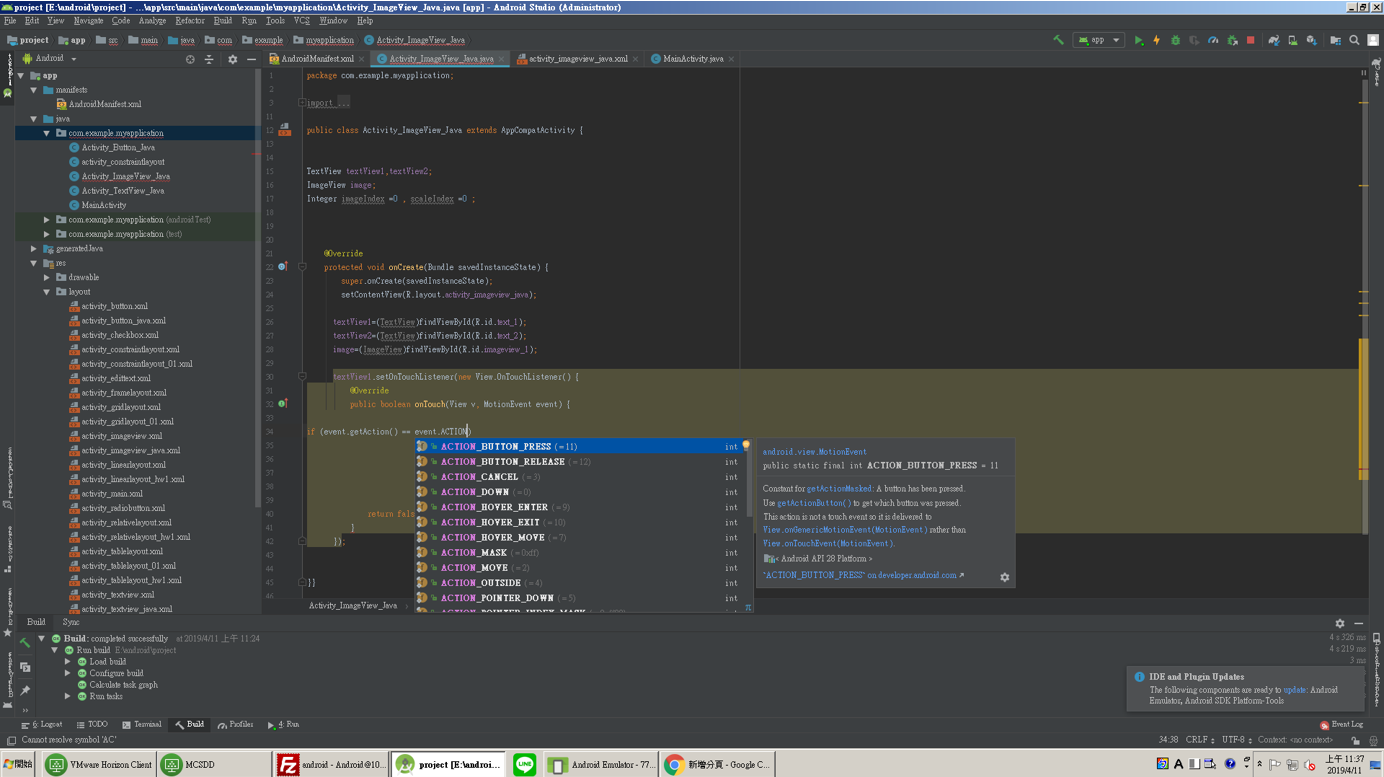1384x777 pixels.
Task: Toggle the Terminal tool window
Action: 141,724
